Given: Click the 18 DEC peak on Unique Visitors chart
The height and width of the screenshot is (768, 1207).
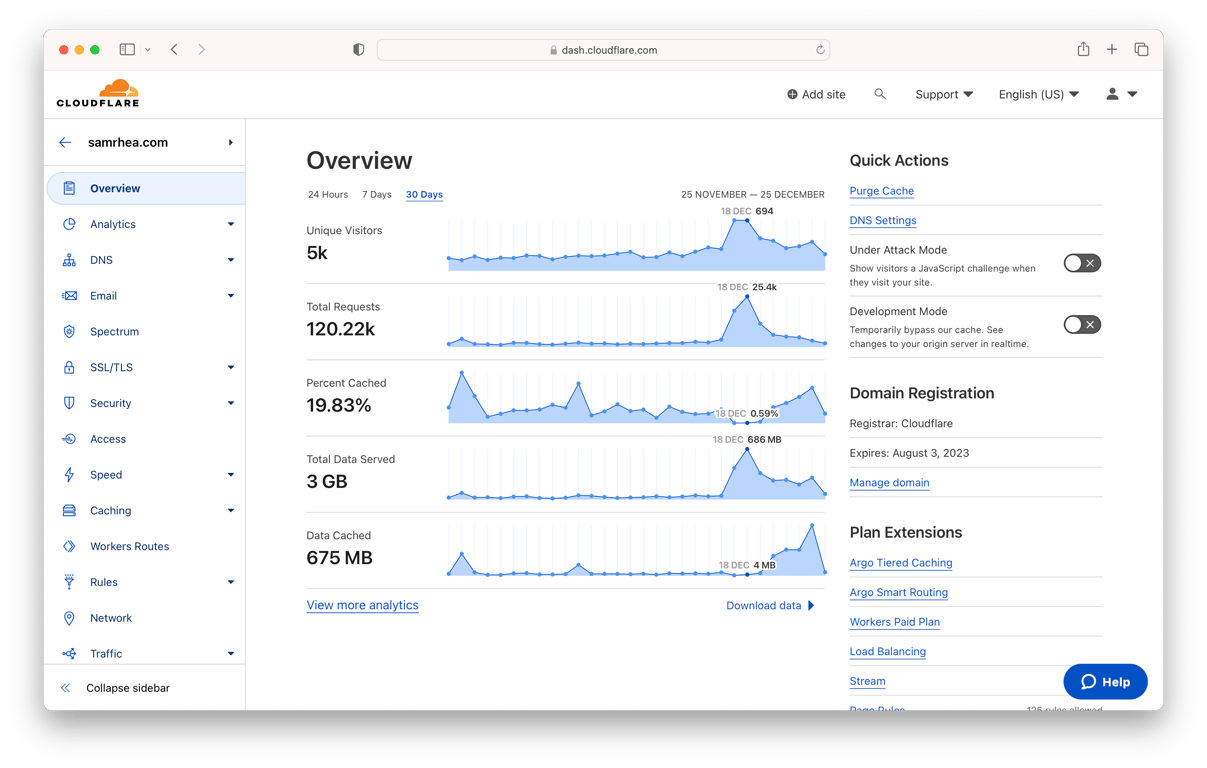Looking at the screenshot, I should [x=748, y=221].
